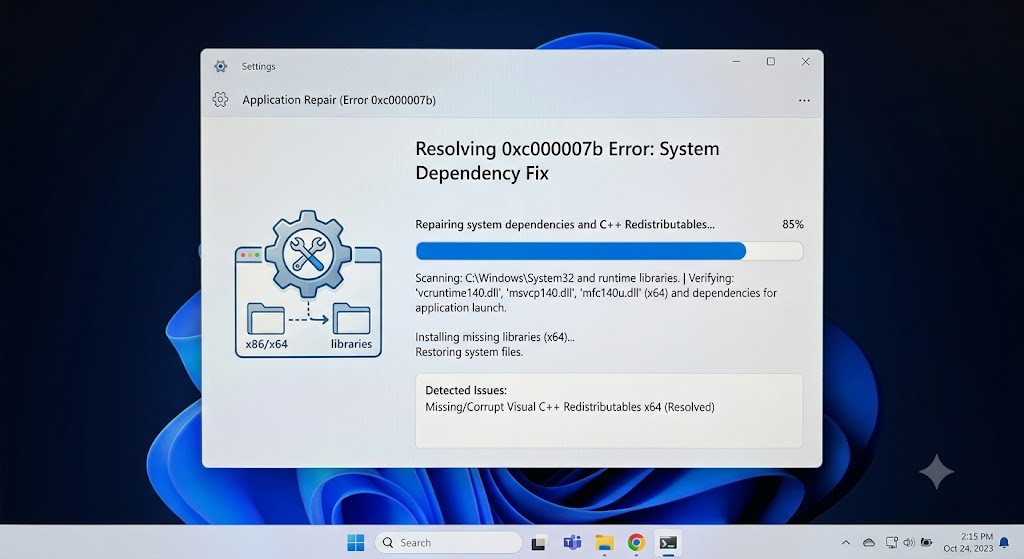
Task: Click 'Repairing system dependencies and C++ Redistributables...' text
Action: 565,224
